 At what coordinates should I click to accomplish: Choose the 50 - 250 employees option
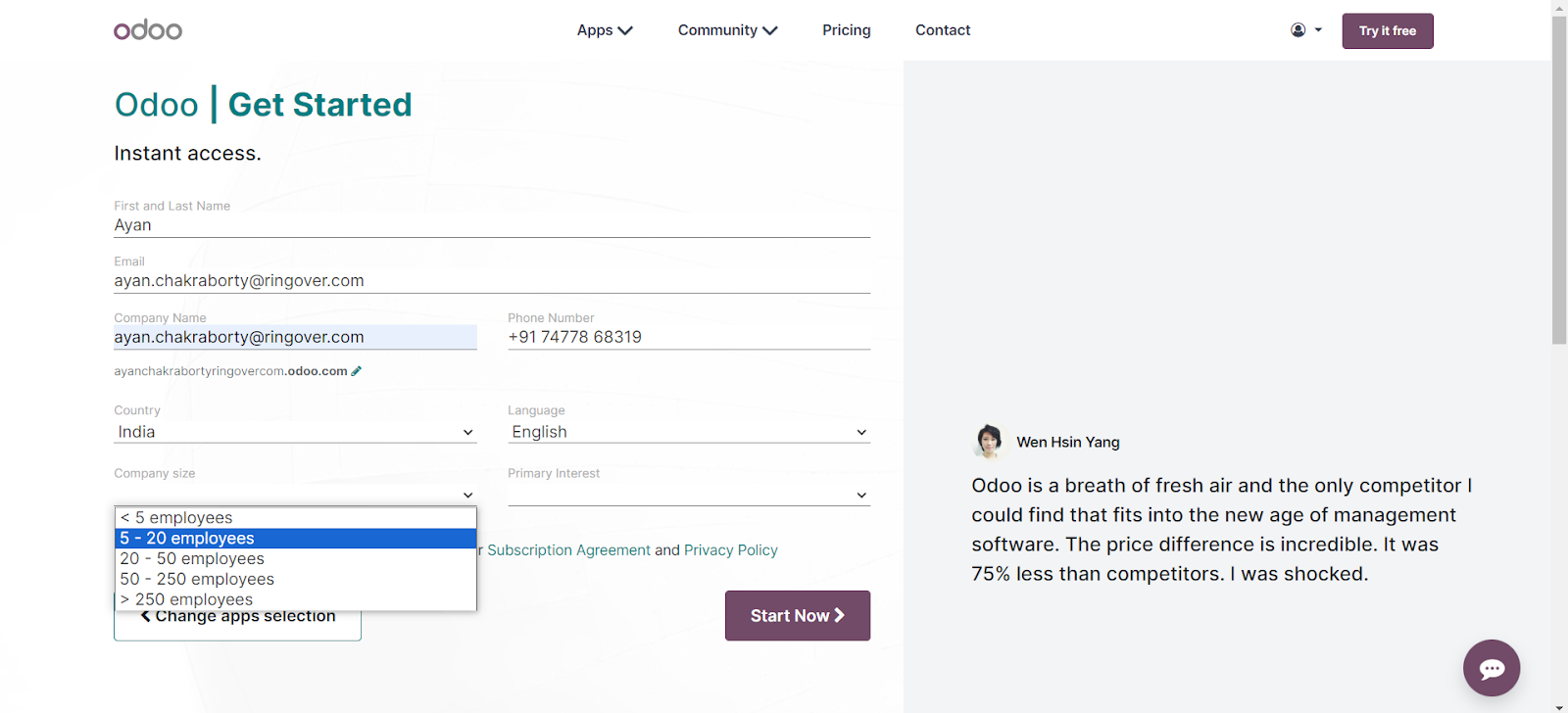tap(295, 580)
